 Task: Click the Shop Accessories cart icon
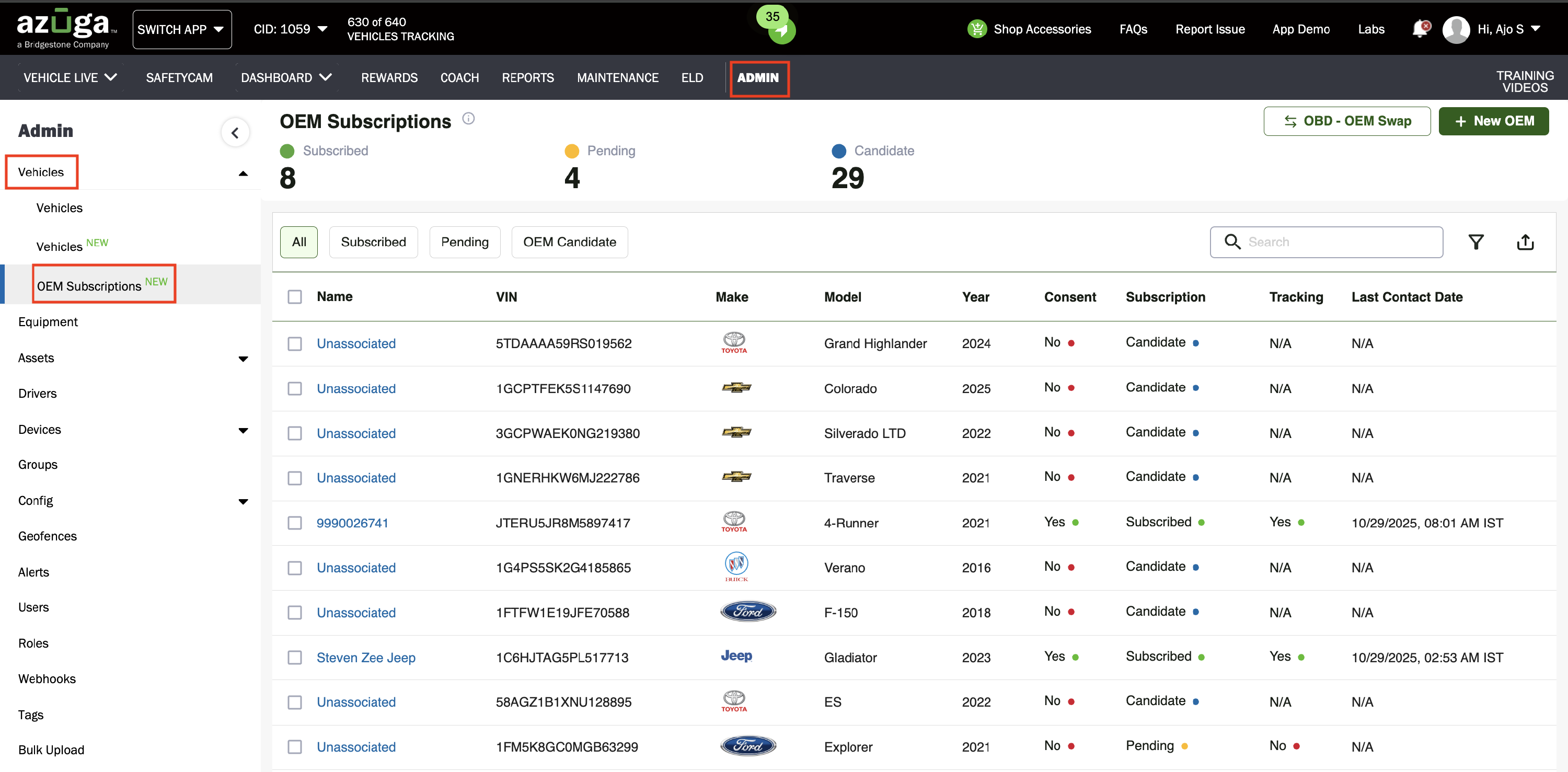tap(976, 29)
